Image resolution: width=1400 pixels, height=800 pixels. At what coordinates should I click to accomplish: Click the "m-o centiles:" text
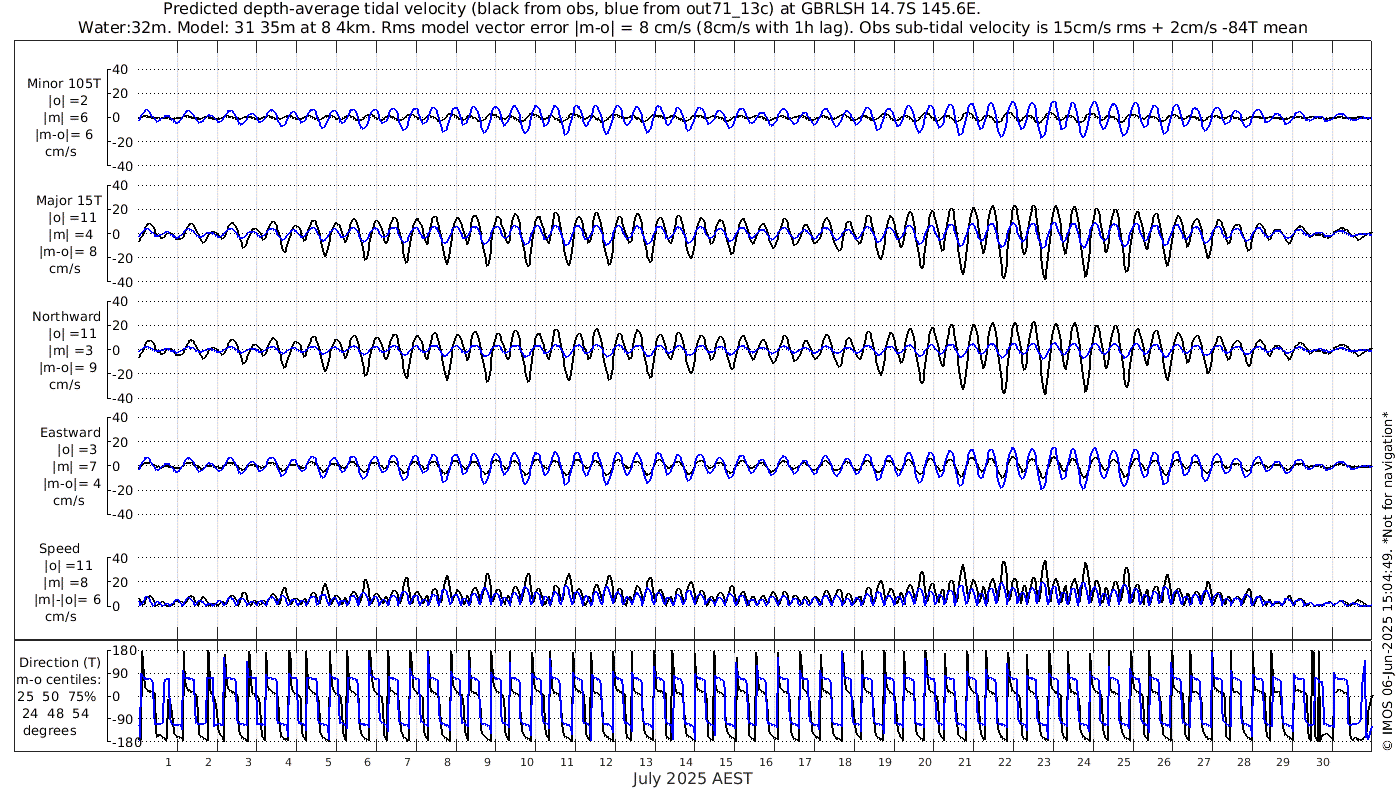coord(60,679)
